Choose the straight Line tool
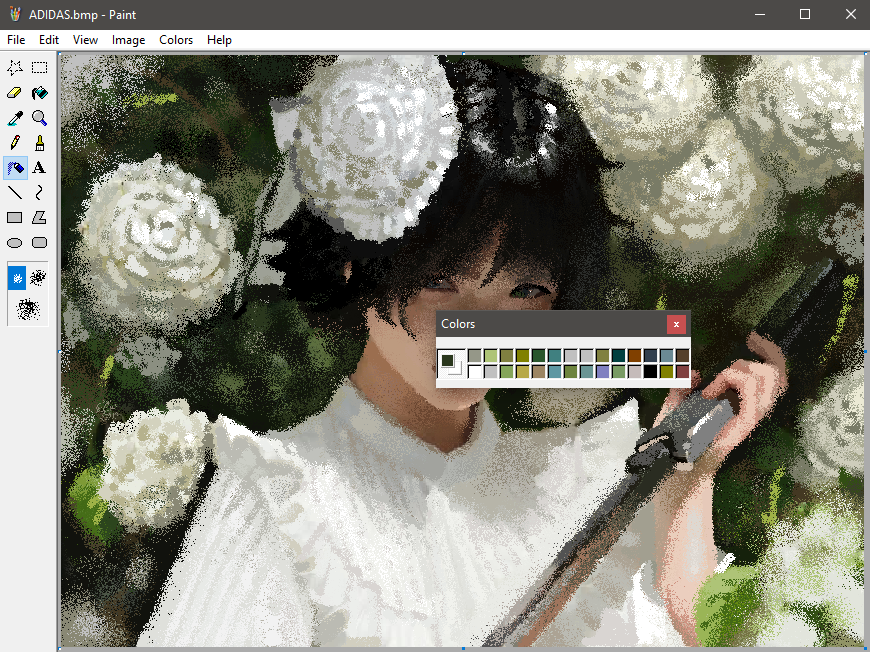 (x=15, y=193)
